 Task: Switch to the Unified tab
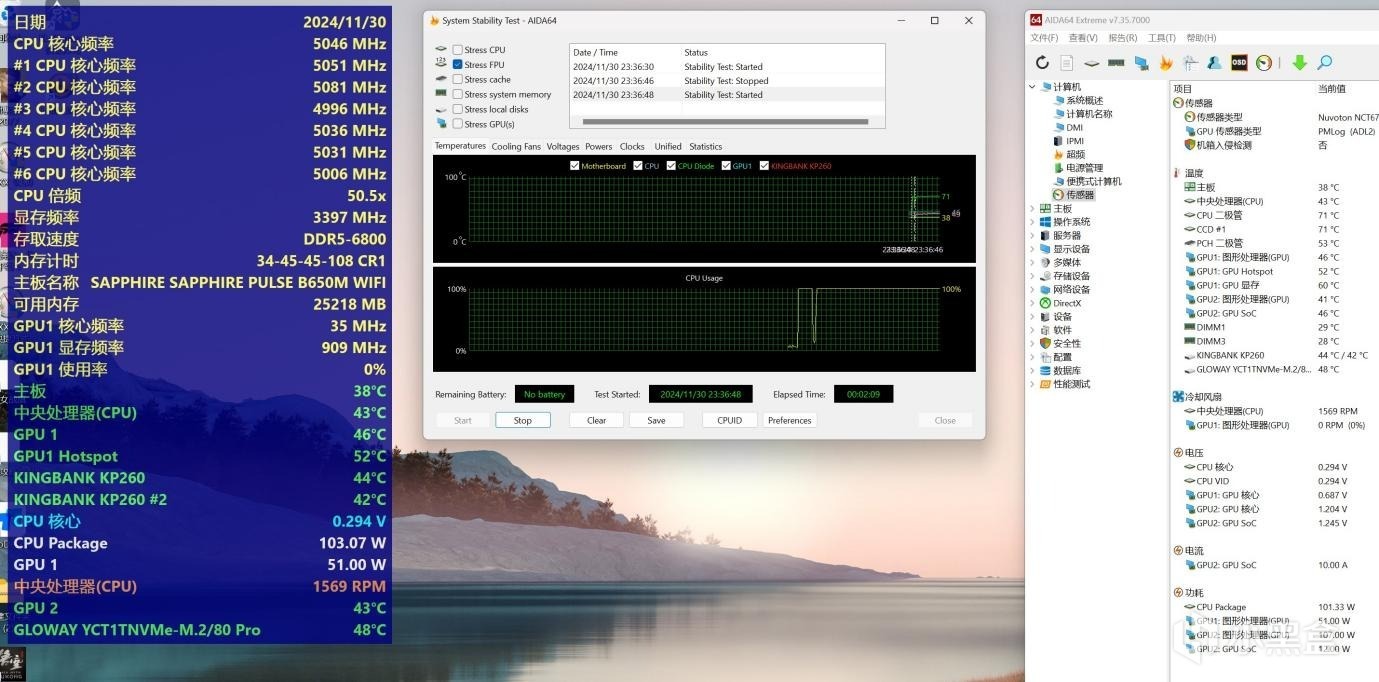tap(668, 146)
